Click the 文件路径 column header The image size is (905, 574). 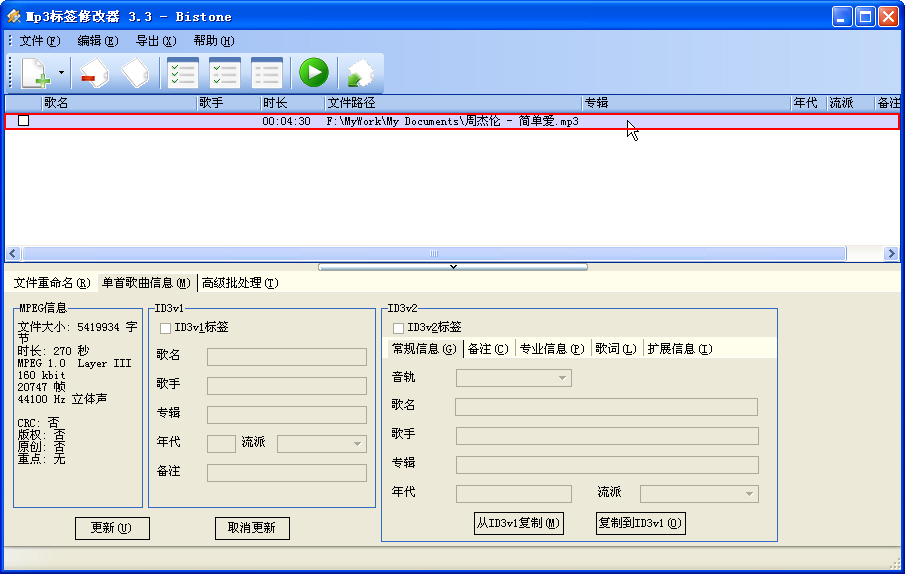[452, 103]
